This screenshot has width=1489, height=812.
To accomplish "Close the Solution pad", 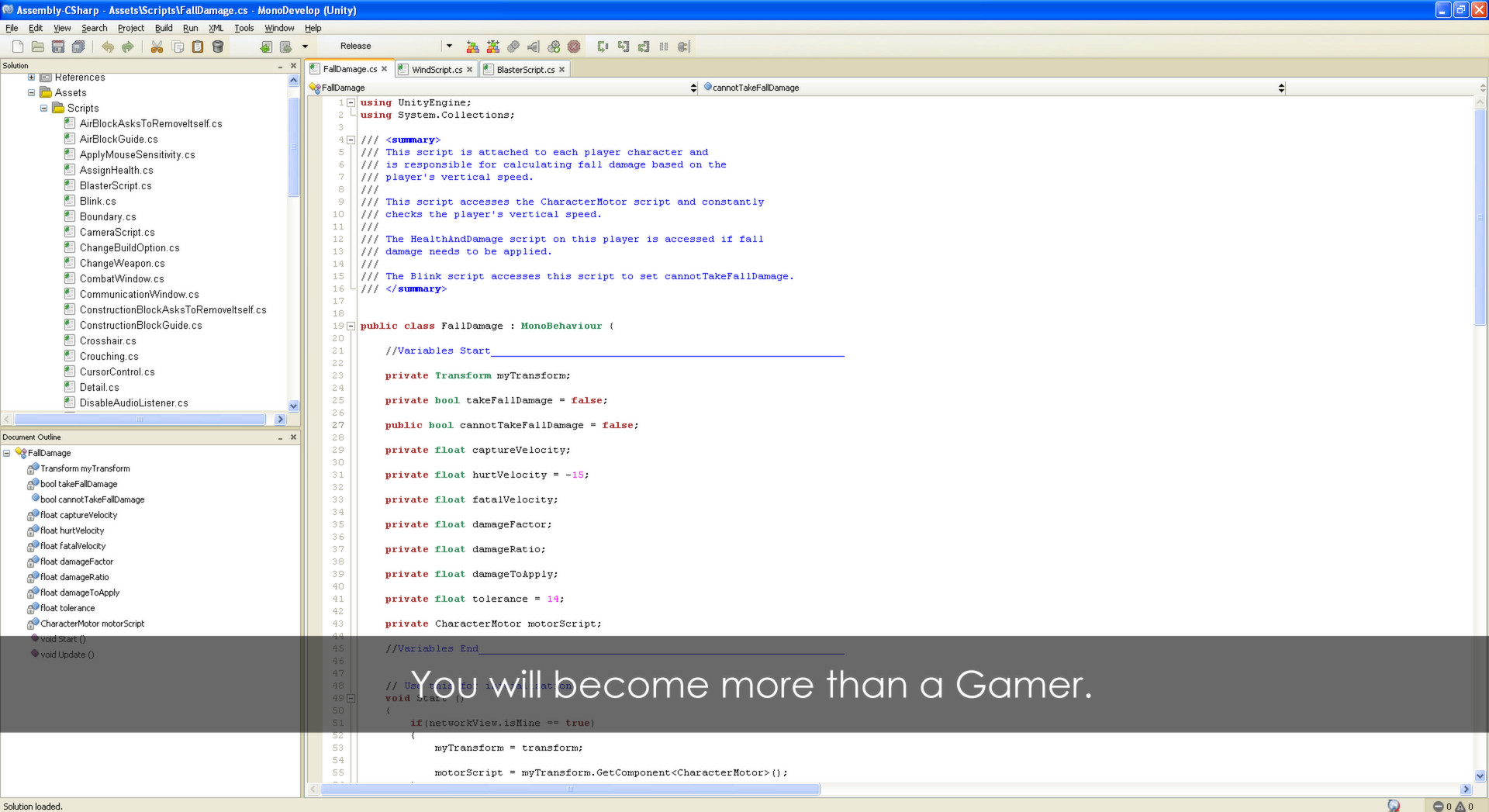I will click(x=293, y=66).
